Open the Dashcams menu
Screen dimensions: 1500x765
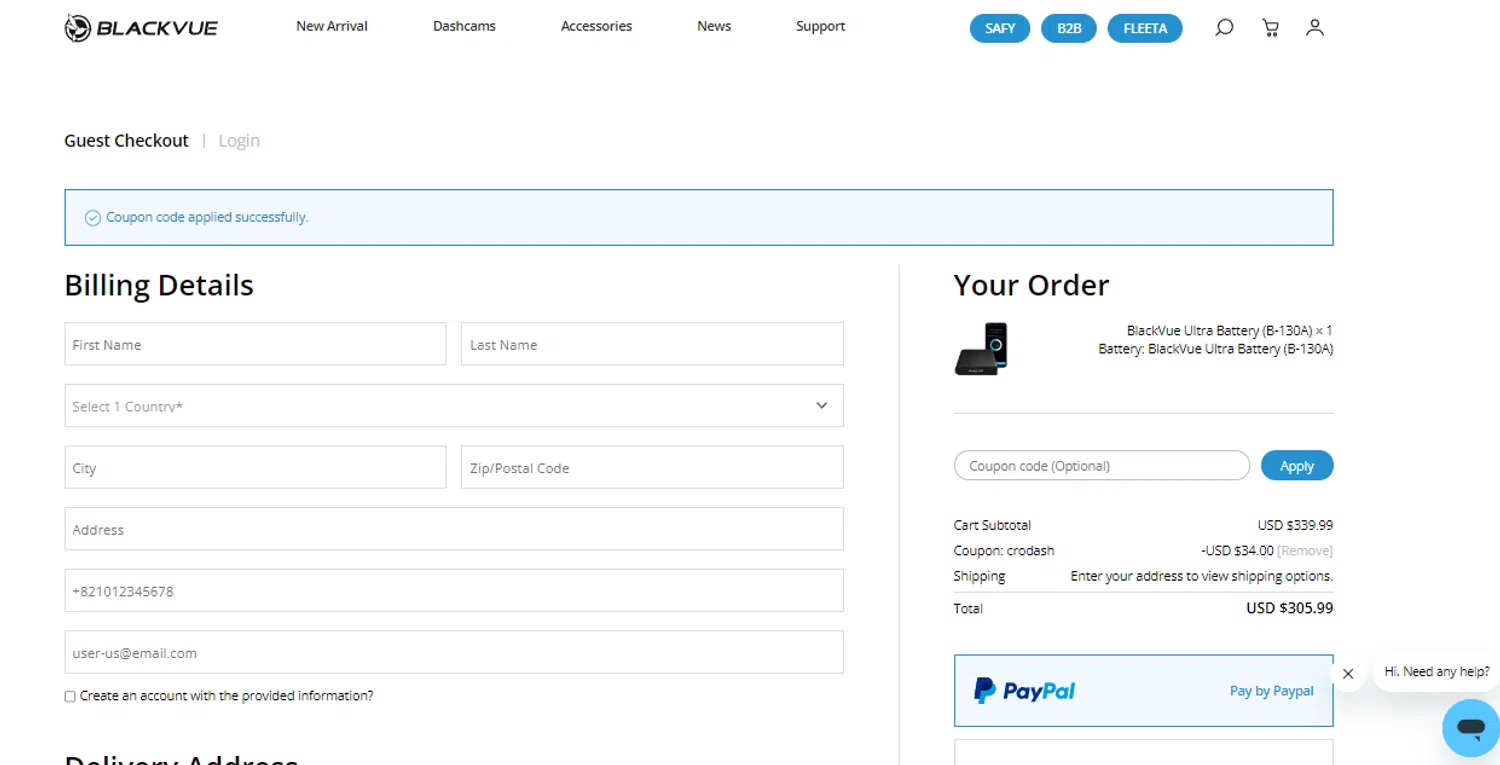(x=464, y=26)
